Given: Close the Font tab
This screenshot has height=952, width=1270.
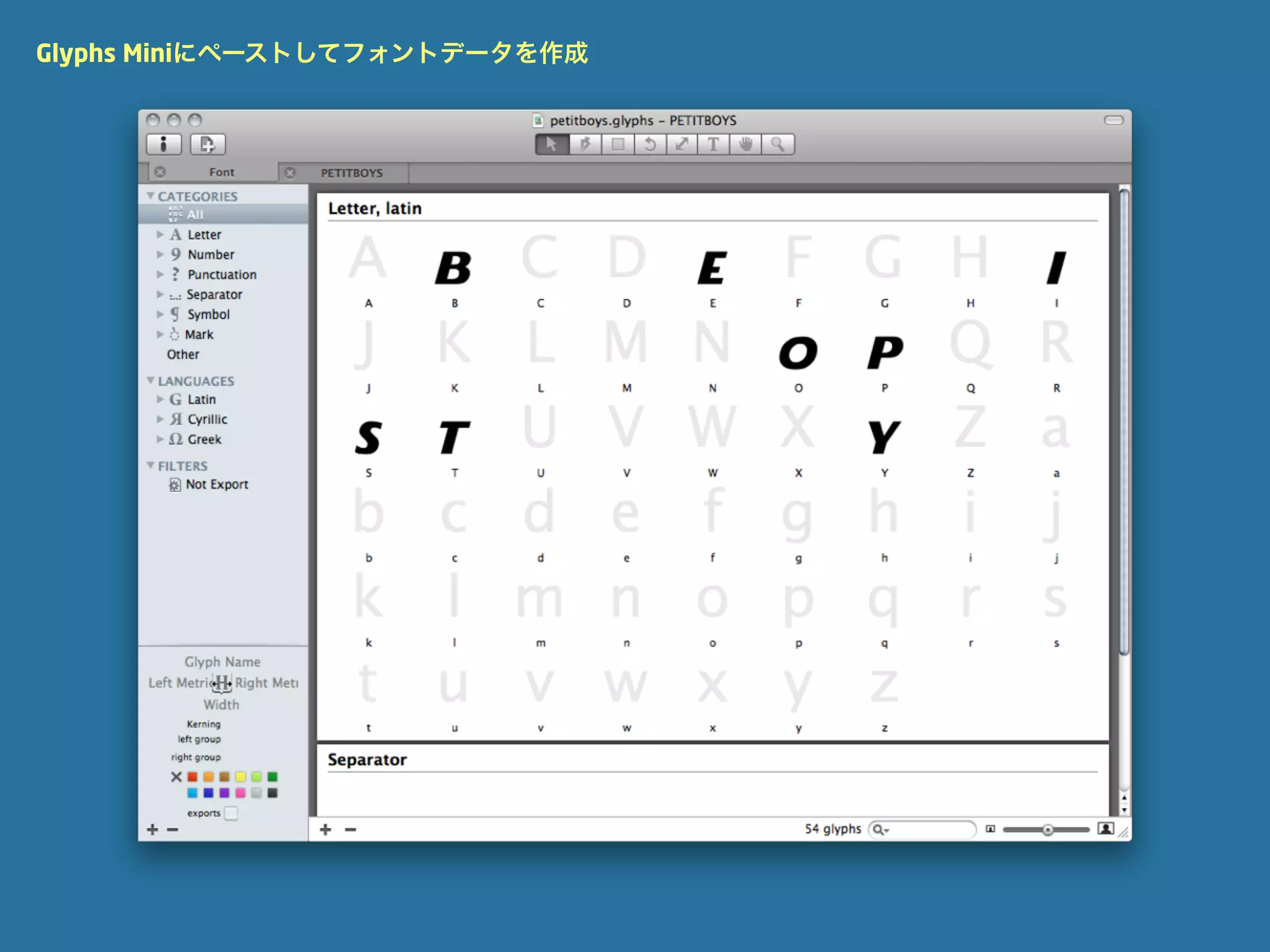Looking at the screenshot, I should coord(160,172).
